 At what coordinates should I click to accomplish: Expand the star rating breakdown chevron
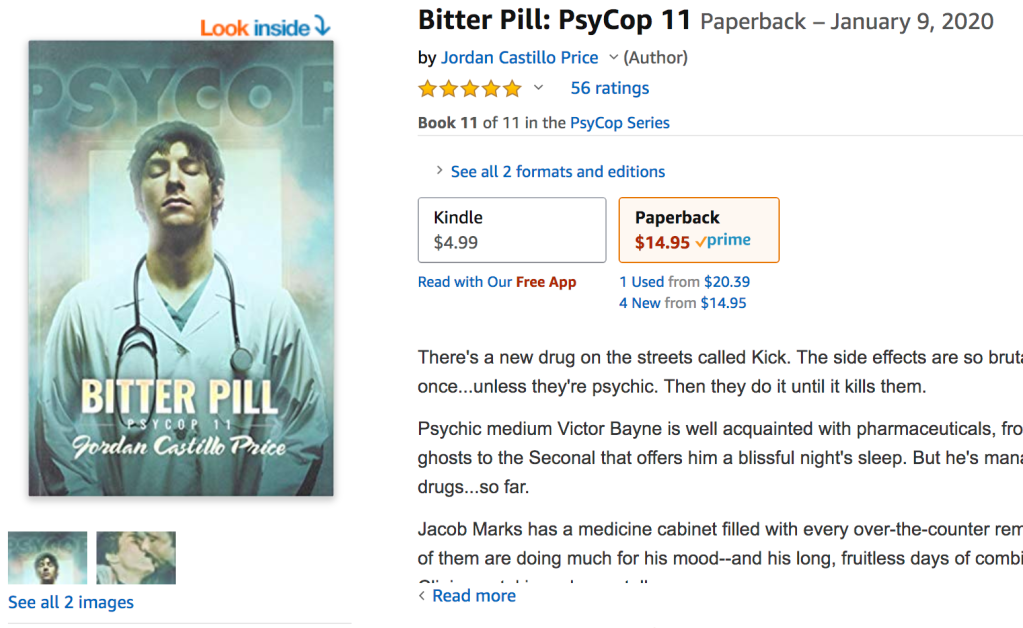pos(538,87)
